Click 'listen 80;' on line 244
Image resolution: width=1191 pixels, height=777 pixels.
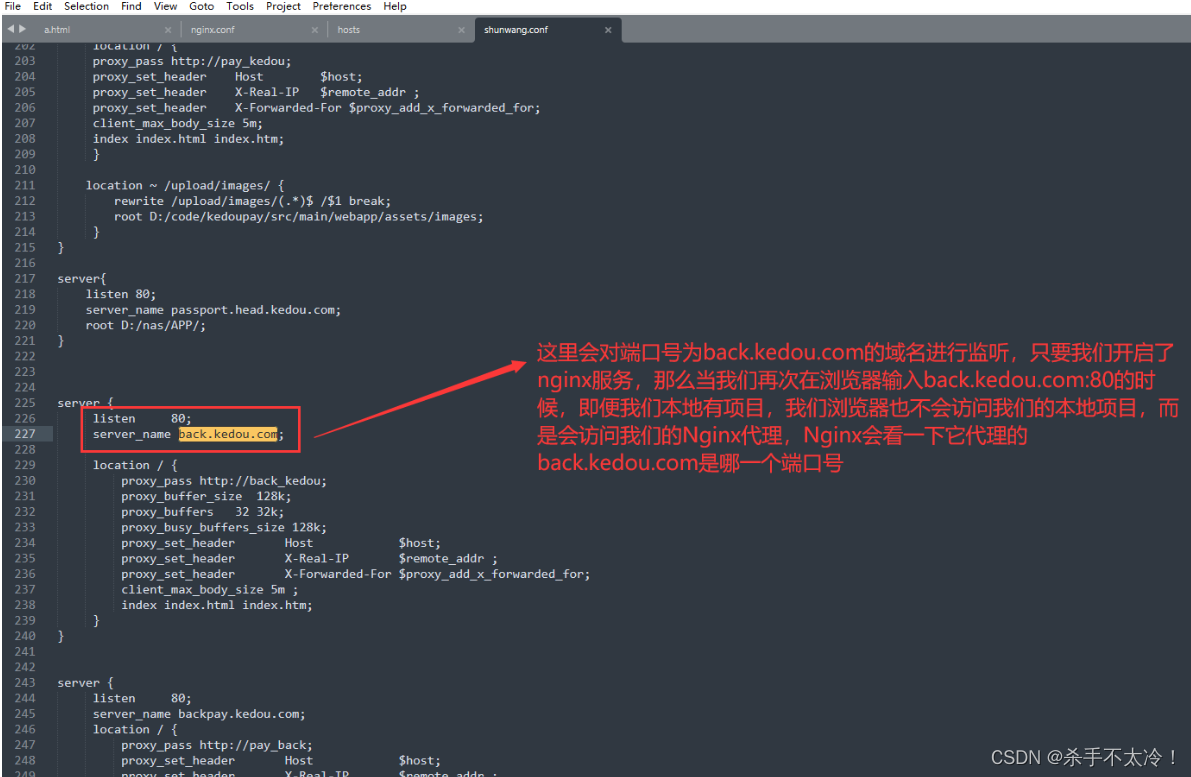(x=142, y=698)
